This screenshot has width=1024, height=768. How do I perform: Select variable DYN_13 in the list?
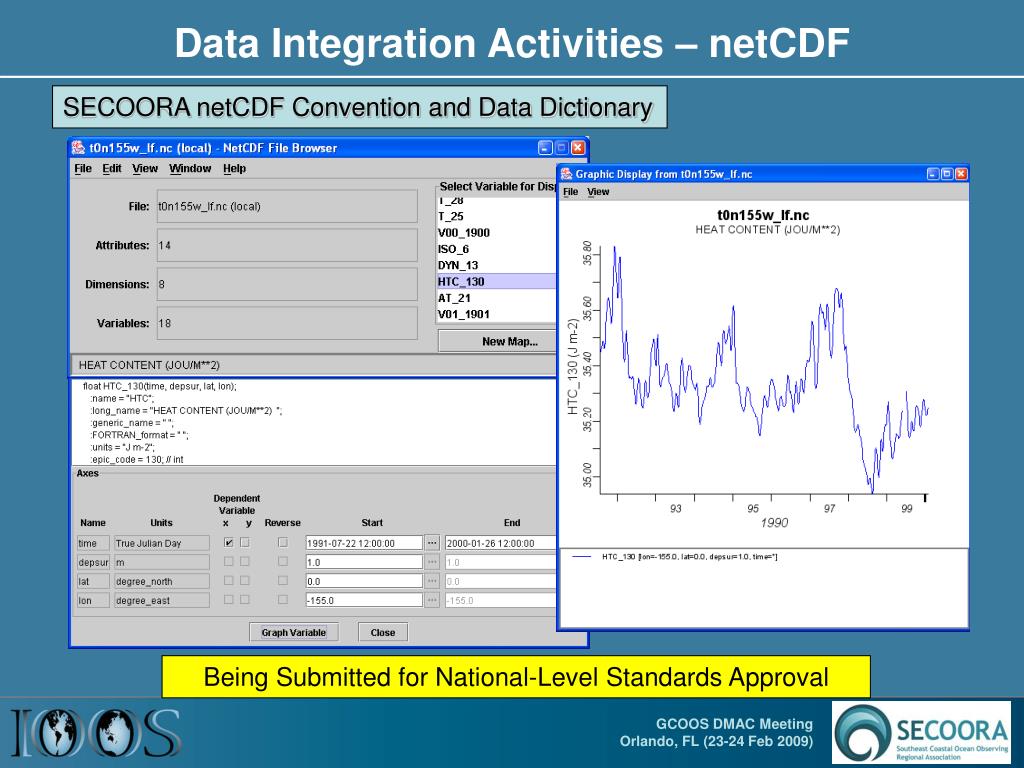pyautogui.click(x=496, y=266)
